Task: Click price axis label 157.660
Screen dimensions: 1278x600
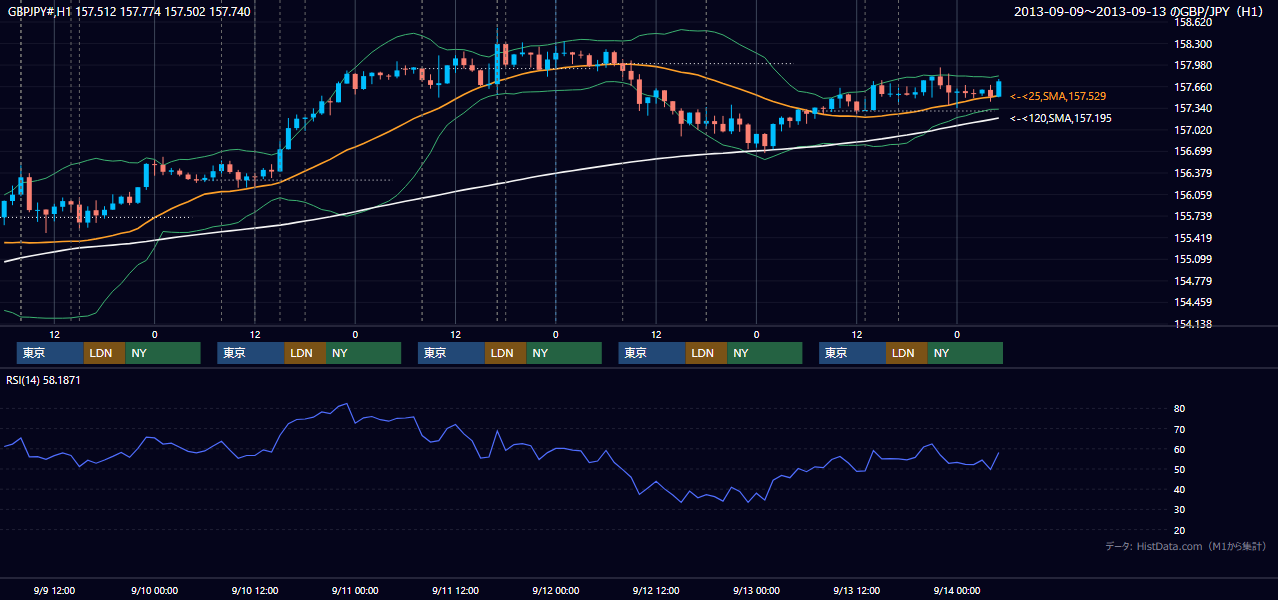Action: 1193,87
